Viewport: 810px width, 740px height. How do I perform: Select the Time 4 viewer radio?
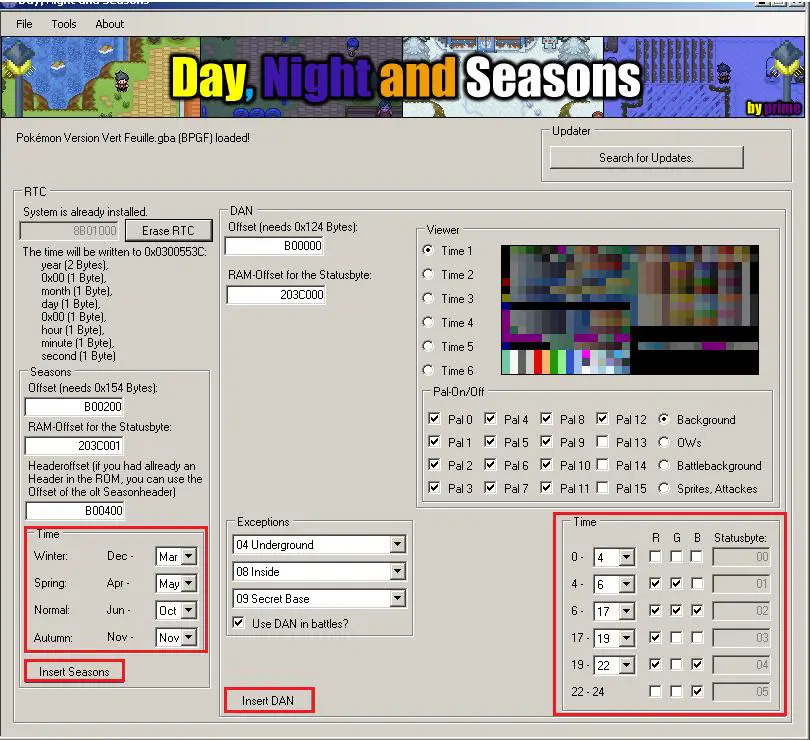(428, 322)
